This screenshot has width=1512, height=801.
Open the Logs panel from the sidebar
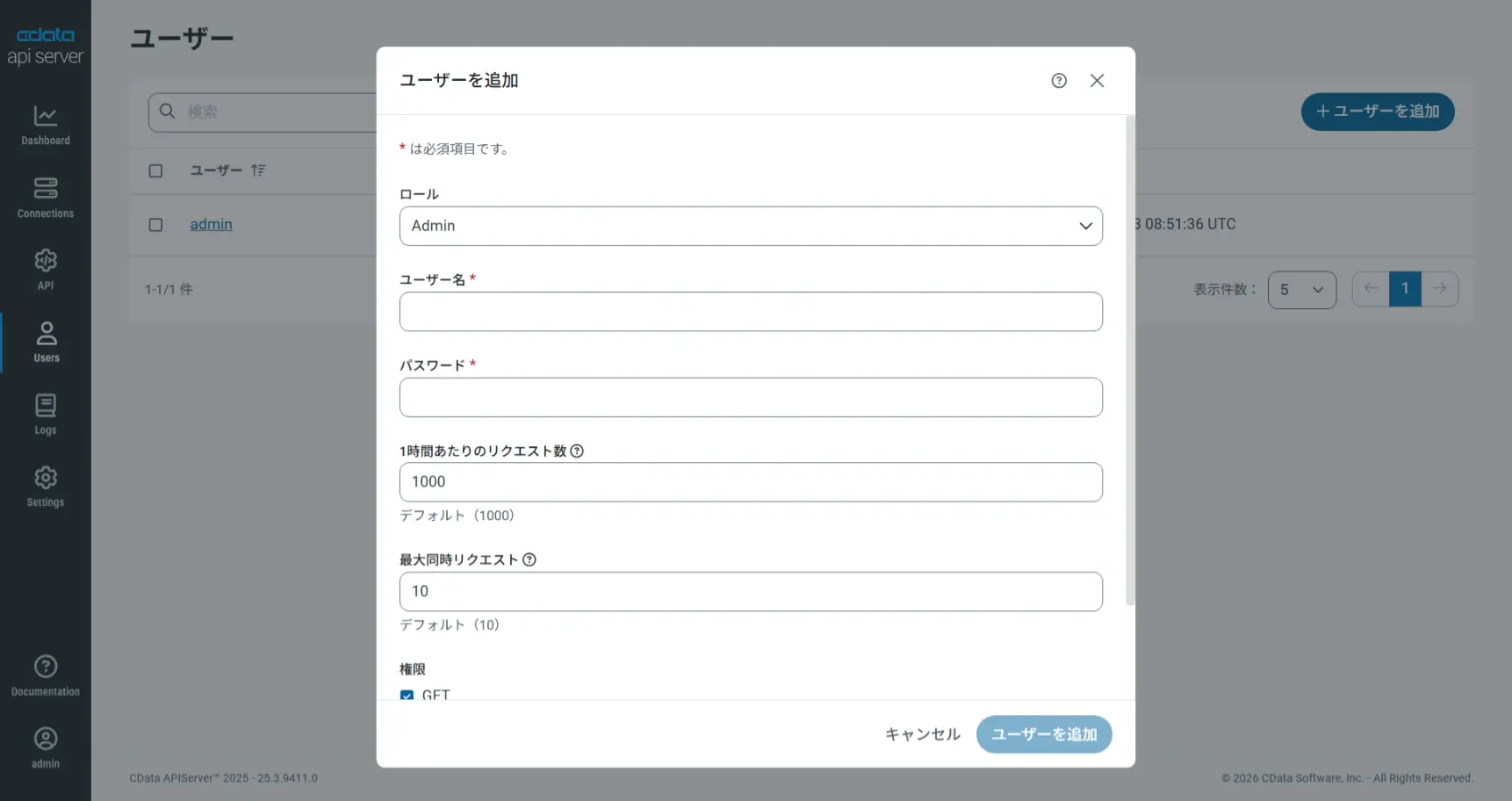(45, 413)
